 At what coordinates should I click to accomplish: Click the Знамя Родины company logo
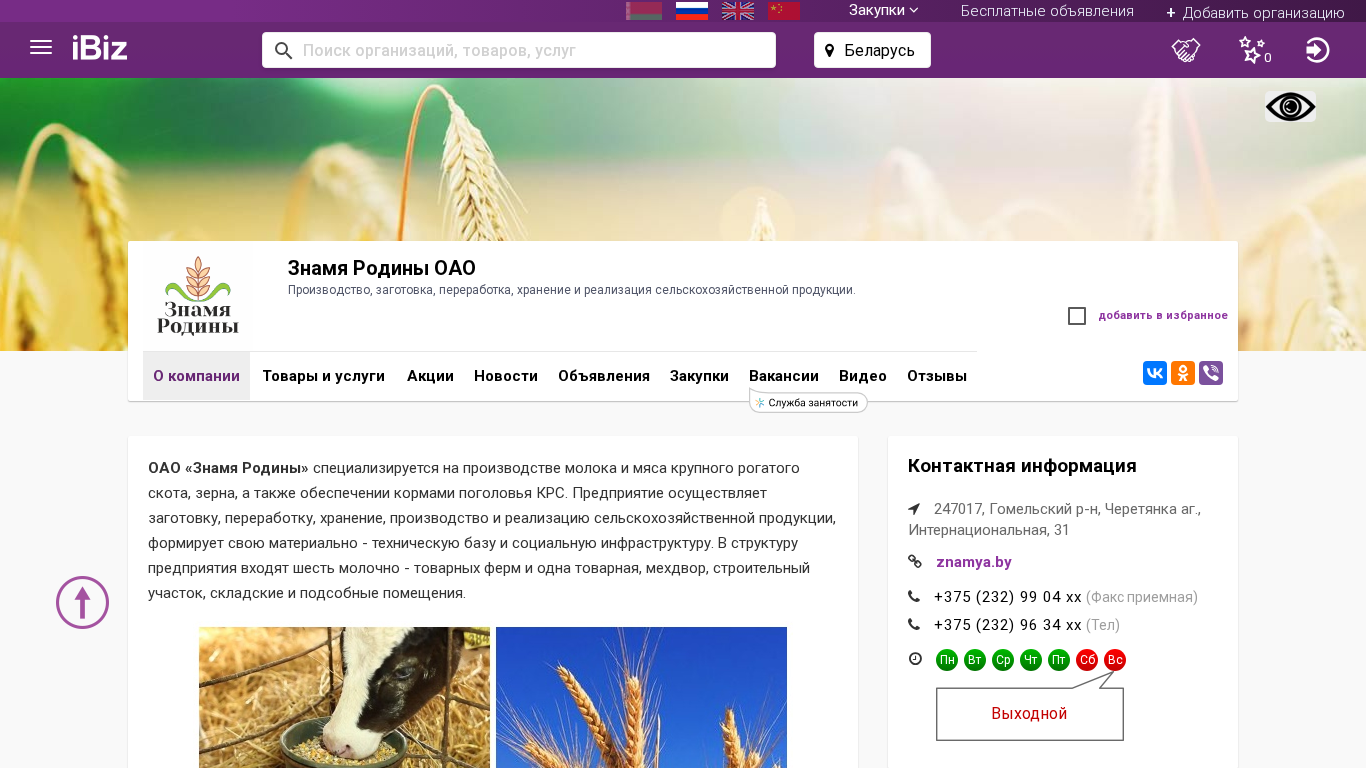[197, 296]
